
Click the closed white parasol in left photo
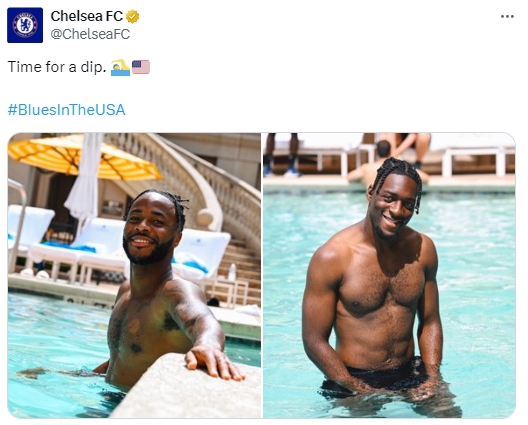tap(85, 178)
